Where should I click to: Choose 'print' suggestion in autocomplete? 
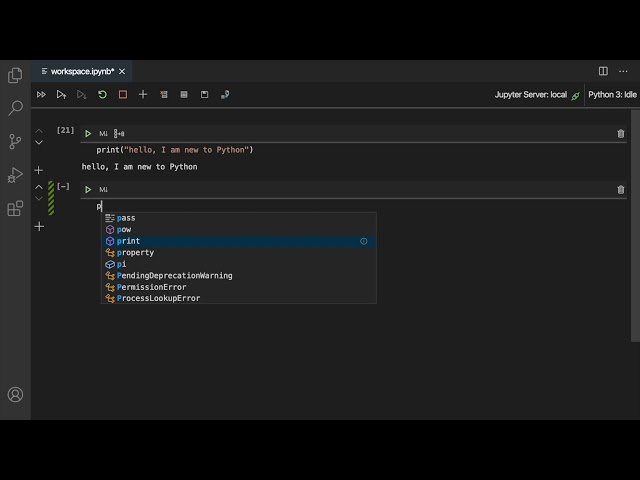[x=239, y=241]
